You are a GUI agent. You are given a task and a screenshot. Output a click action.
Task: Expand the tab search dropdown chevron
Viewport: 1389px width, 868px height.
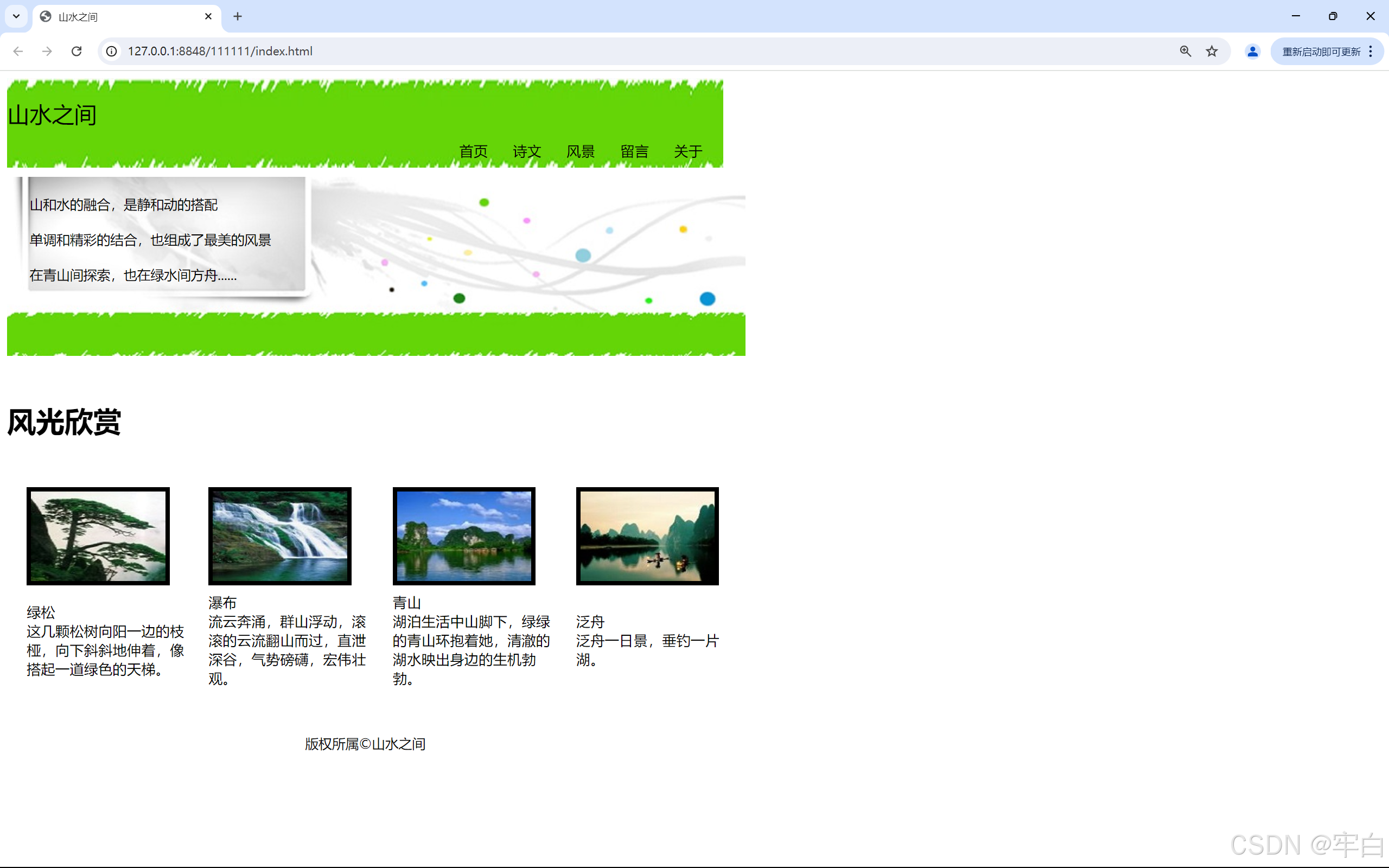(x=16, y=16)
